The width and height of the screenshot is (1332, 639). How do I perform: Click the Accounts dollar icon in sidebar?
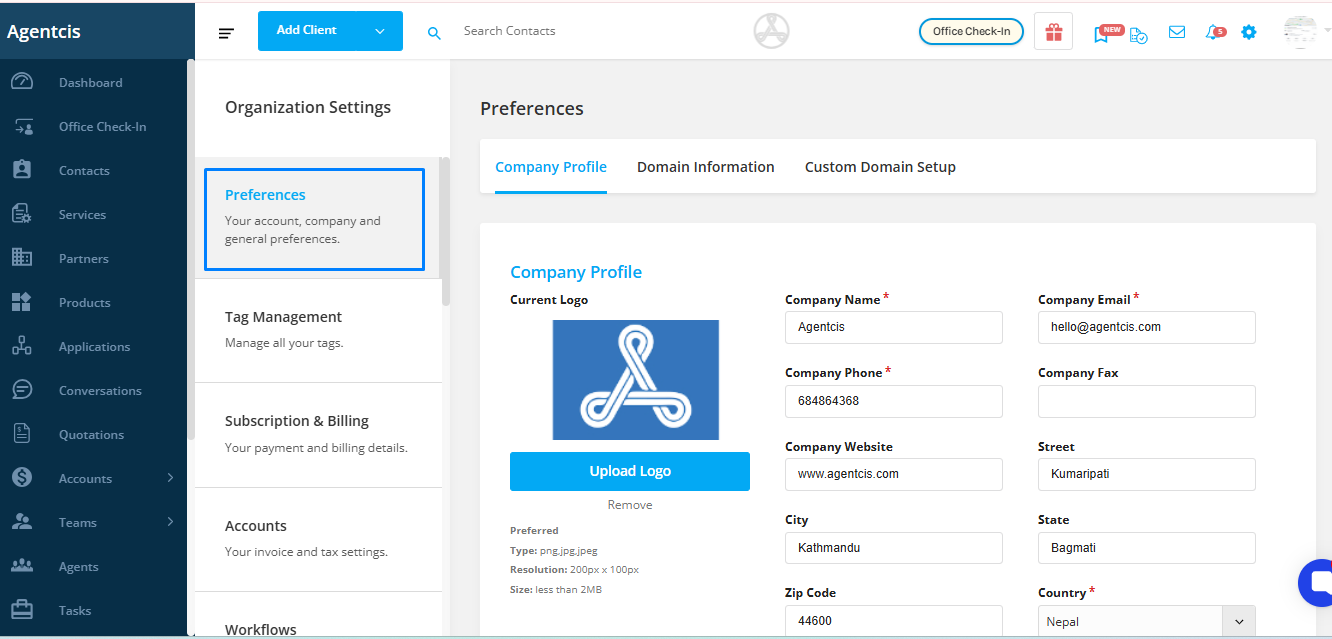coord(22,478)
